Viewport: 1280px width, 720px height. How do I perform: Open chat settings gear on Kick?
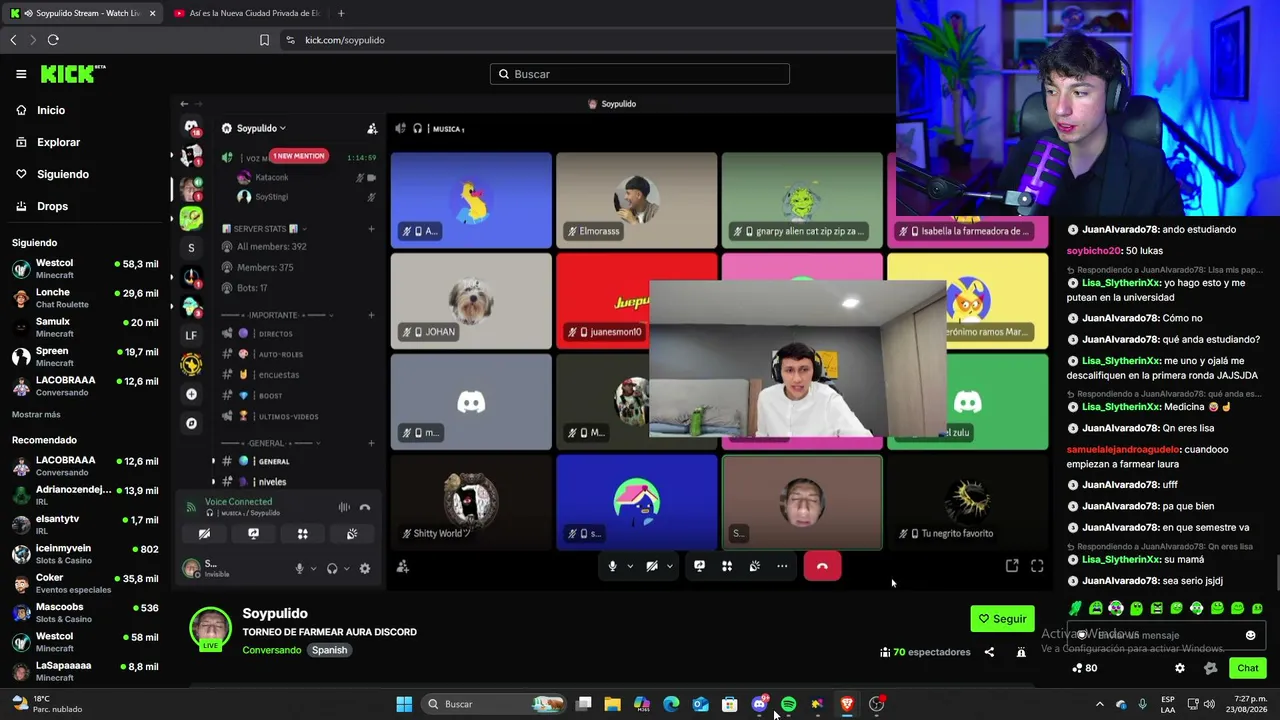point(1180,668)
